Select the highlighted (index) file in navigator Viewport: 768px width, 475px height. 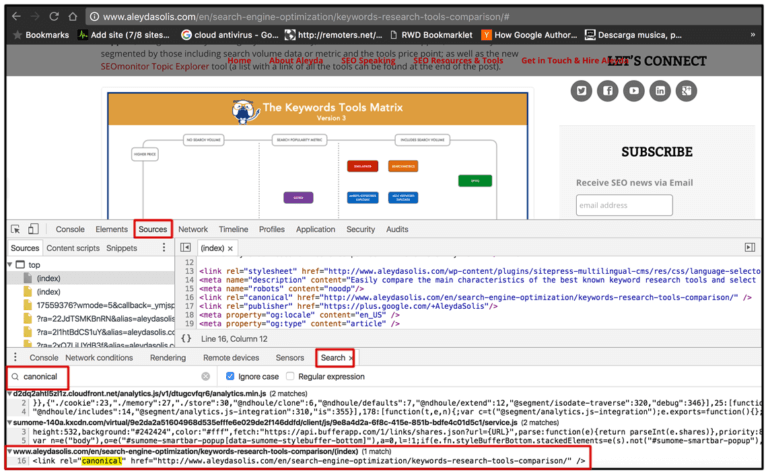click(91, 278)
